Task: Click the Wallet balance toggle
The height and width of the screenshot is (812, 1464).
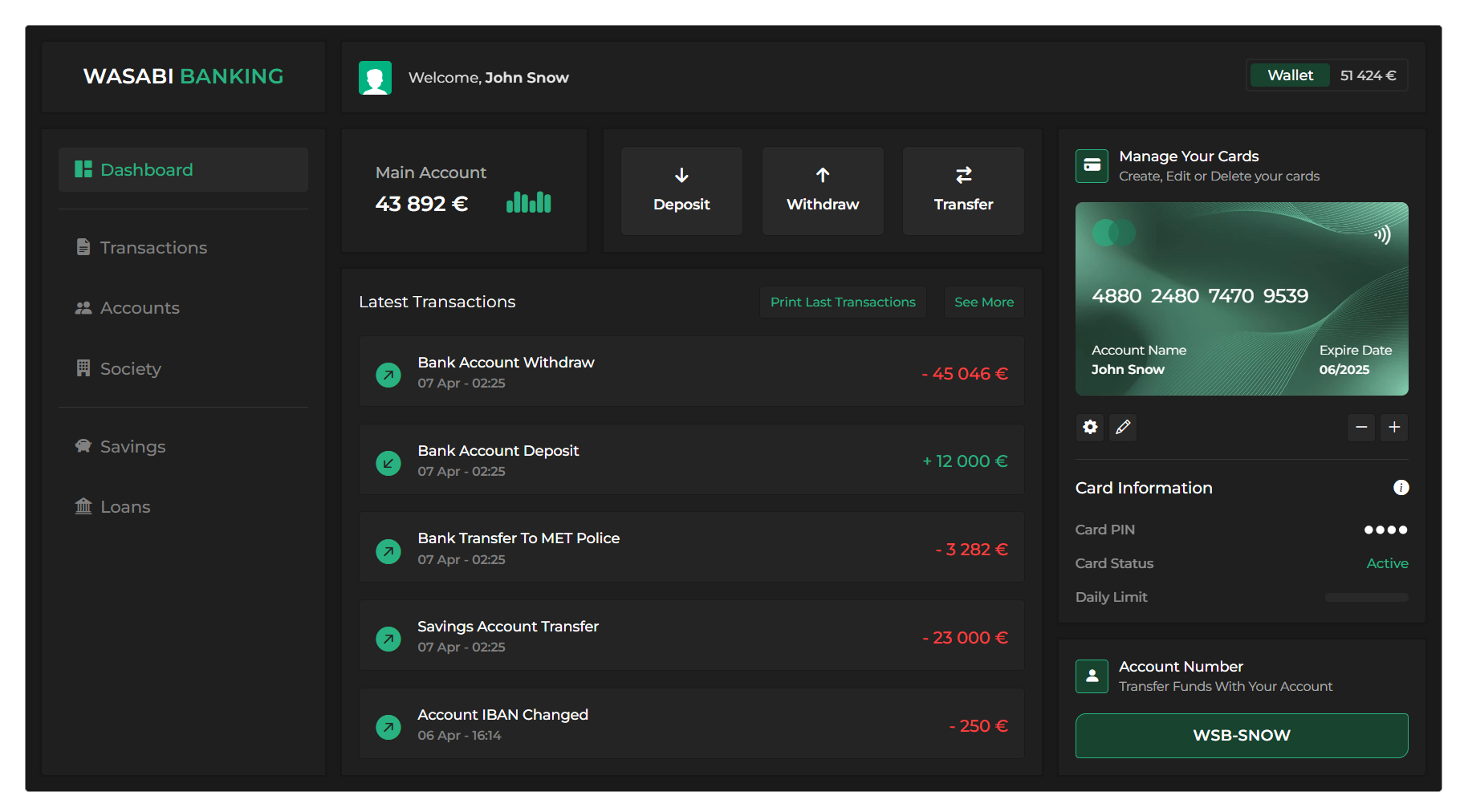Action: pyautogui.click(x=1289, y=75)
